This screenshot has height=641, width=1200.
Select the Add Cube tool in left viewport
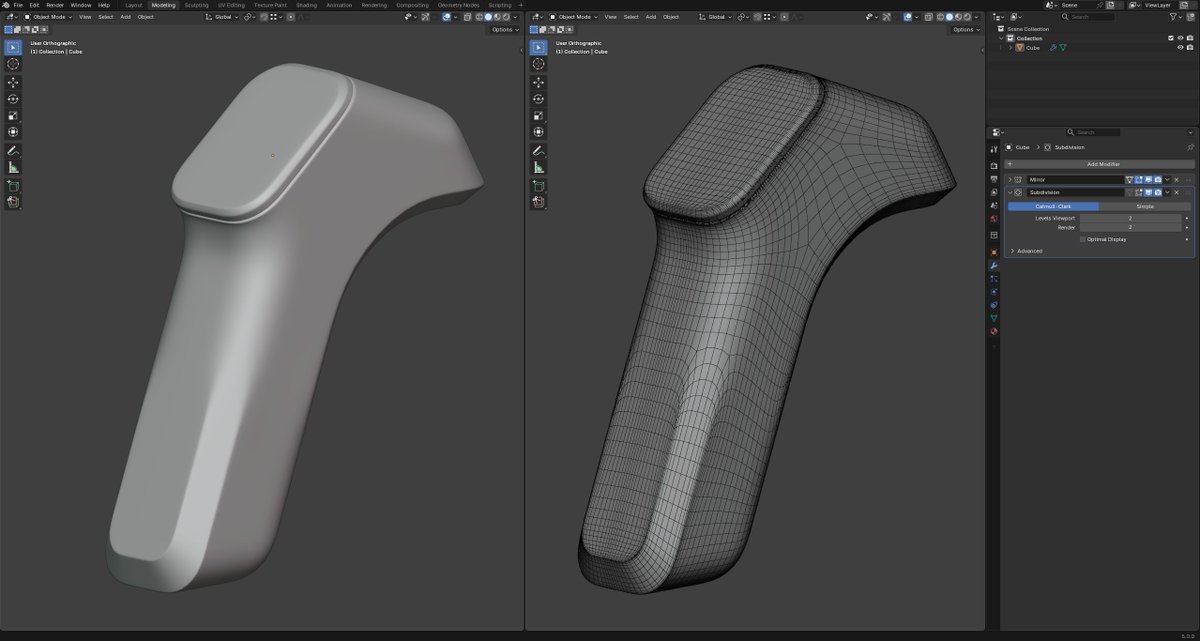[x=12, y=185]
